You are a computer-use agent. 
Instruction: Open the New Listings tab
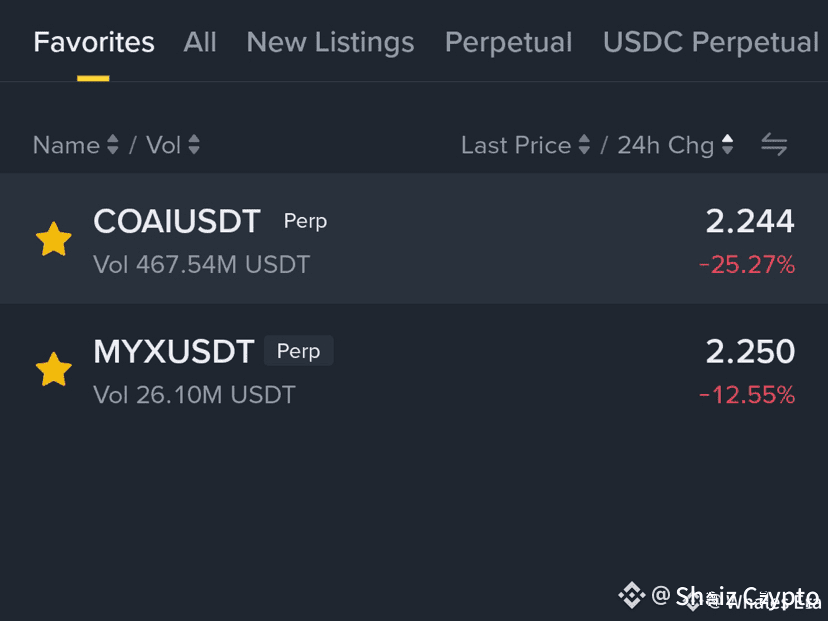(330, 42)
